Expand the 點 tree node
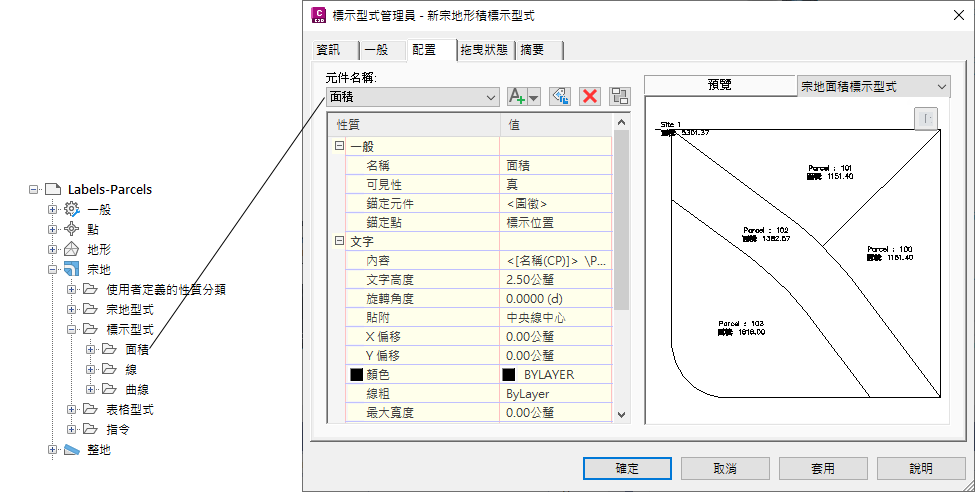This screenshot has height=492, width=975. pyautogui.click(x=53, y=230)
